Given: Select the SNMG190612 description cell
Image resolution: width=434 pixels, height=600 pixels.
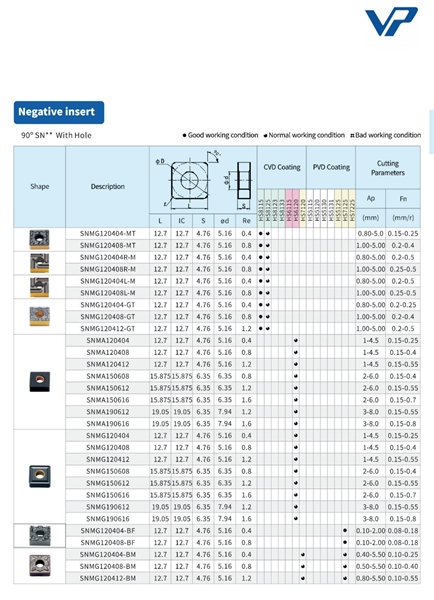Looking at the screenshot, I should click(108, 507).
